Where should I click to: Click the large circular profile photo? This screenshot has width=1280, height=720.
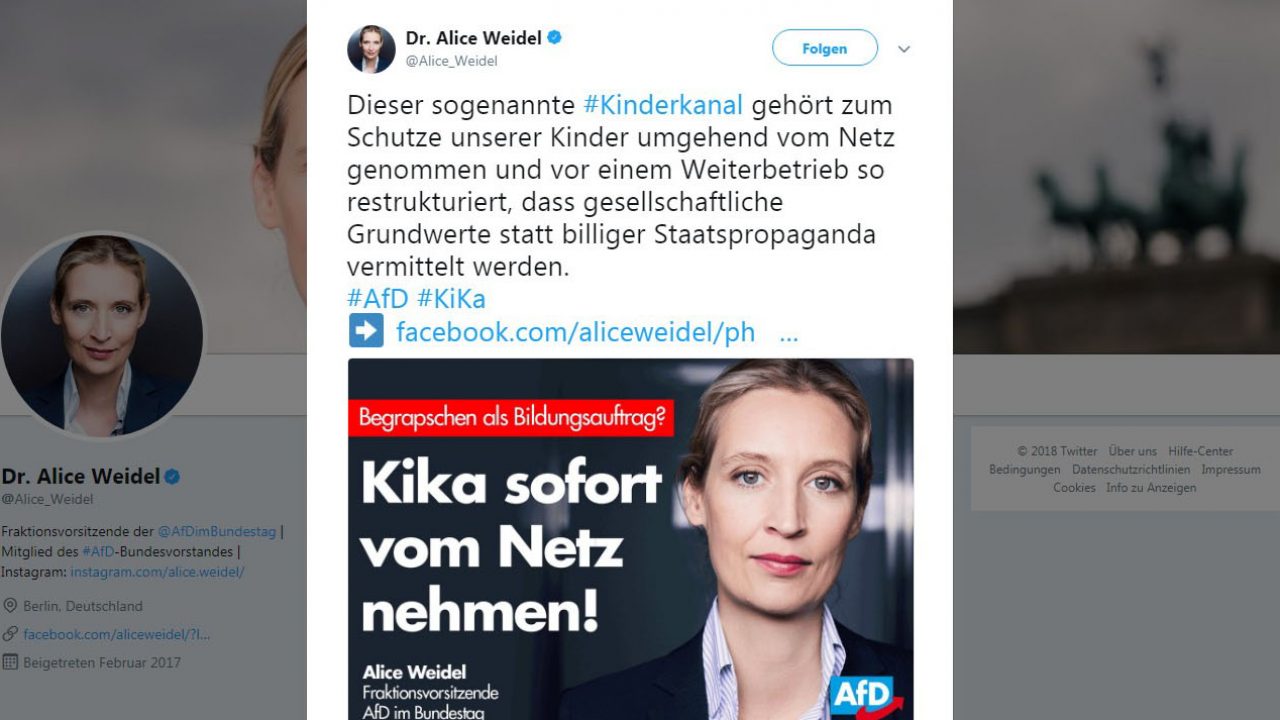coord(101,336)
